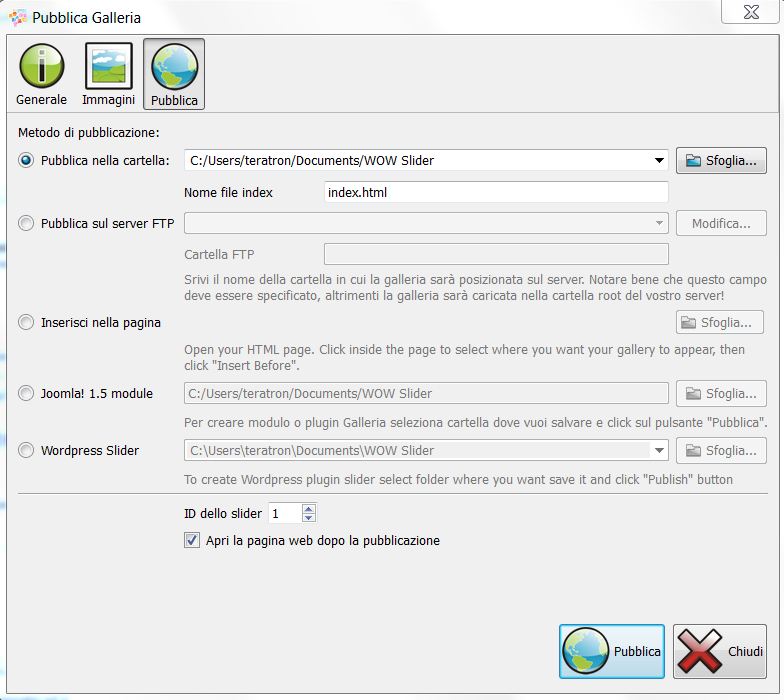Decrease the ID dello slider value
The image size is (784, 700).
click(x=308, y=518)
